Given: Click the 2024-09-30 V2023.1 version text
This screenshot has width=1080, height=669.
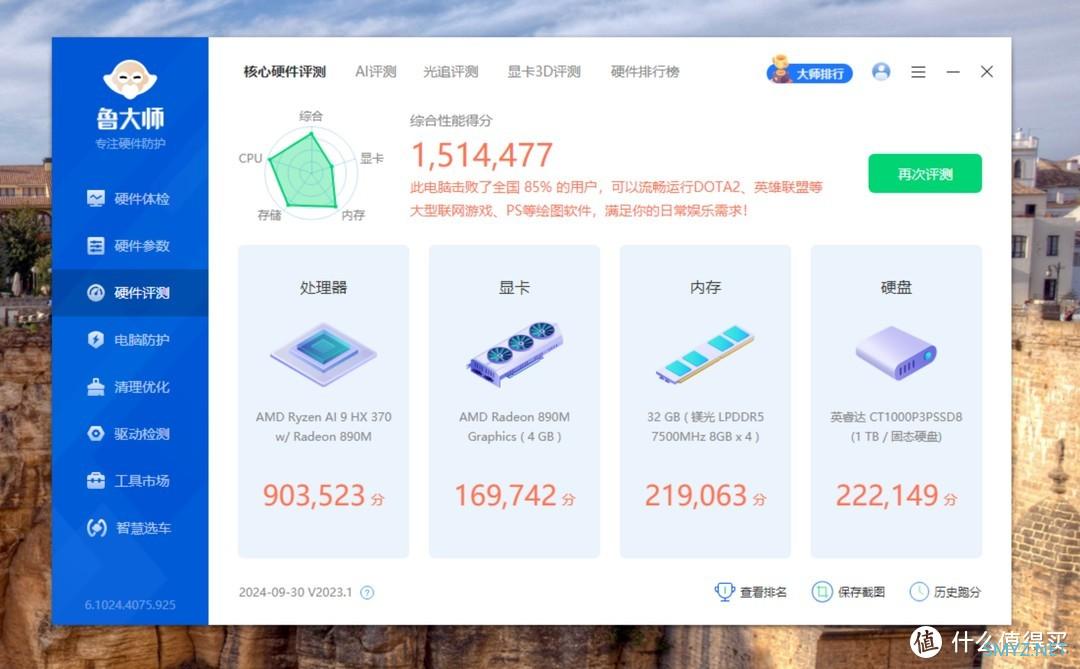Looking at the screenshot, I should point(295,593).
